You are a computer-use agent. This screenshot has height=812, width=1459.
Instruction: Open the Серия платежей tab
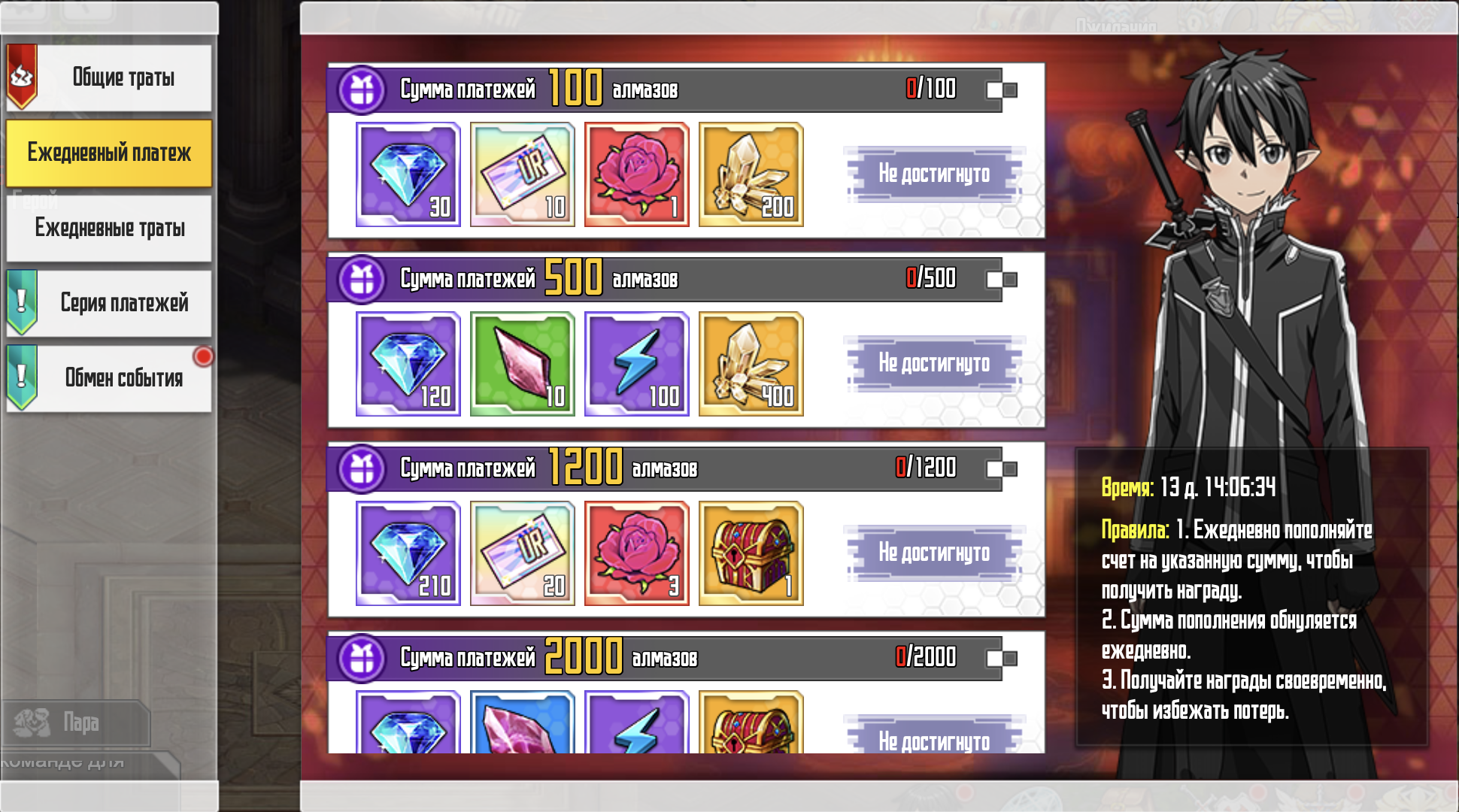click(109, 303)
